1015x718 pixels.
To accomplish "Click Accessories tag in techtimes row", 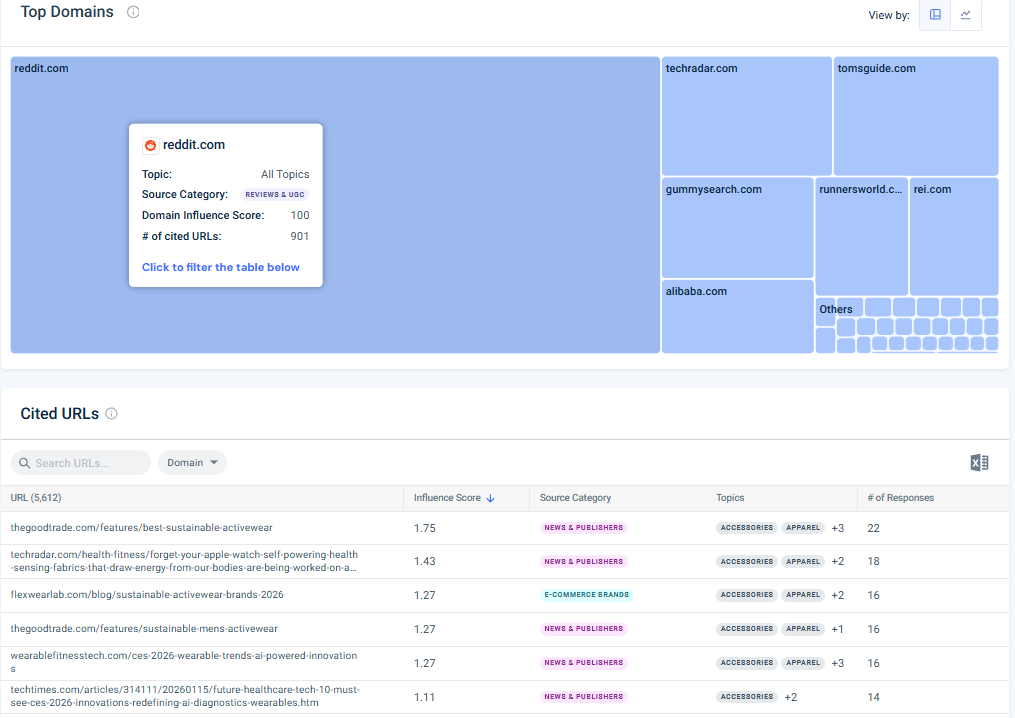I will pos(746,697).
